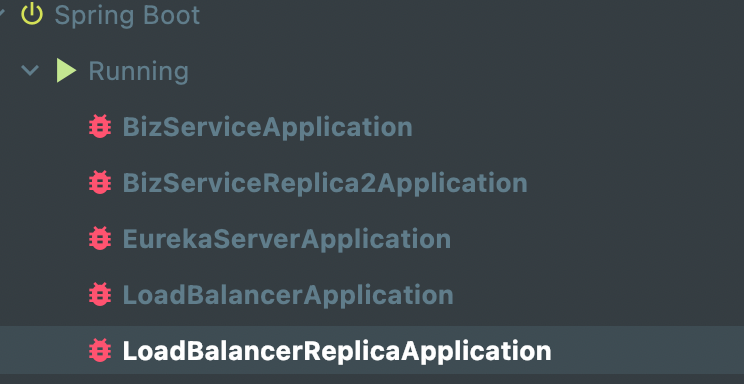Click empty row space after the Running label
This screenshot has width=744, height=384.
(466, 71)
